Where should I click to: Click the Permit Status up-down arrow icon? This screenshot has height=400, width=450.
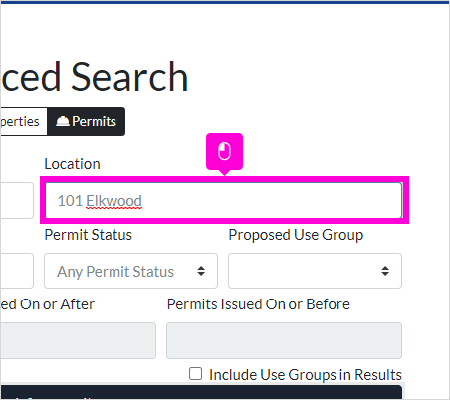pos(201,271)
